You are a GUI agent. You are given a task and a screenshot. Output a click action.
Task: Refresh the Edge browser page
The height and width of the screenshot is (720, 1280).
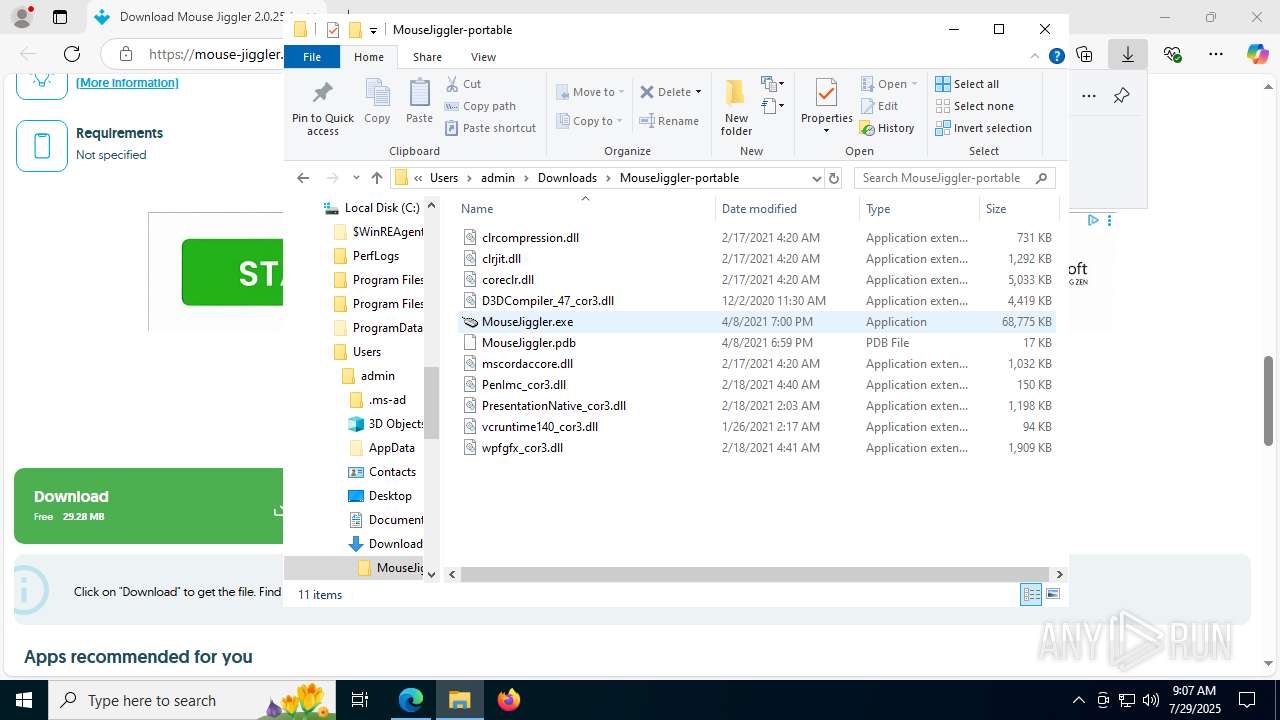72,54
